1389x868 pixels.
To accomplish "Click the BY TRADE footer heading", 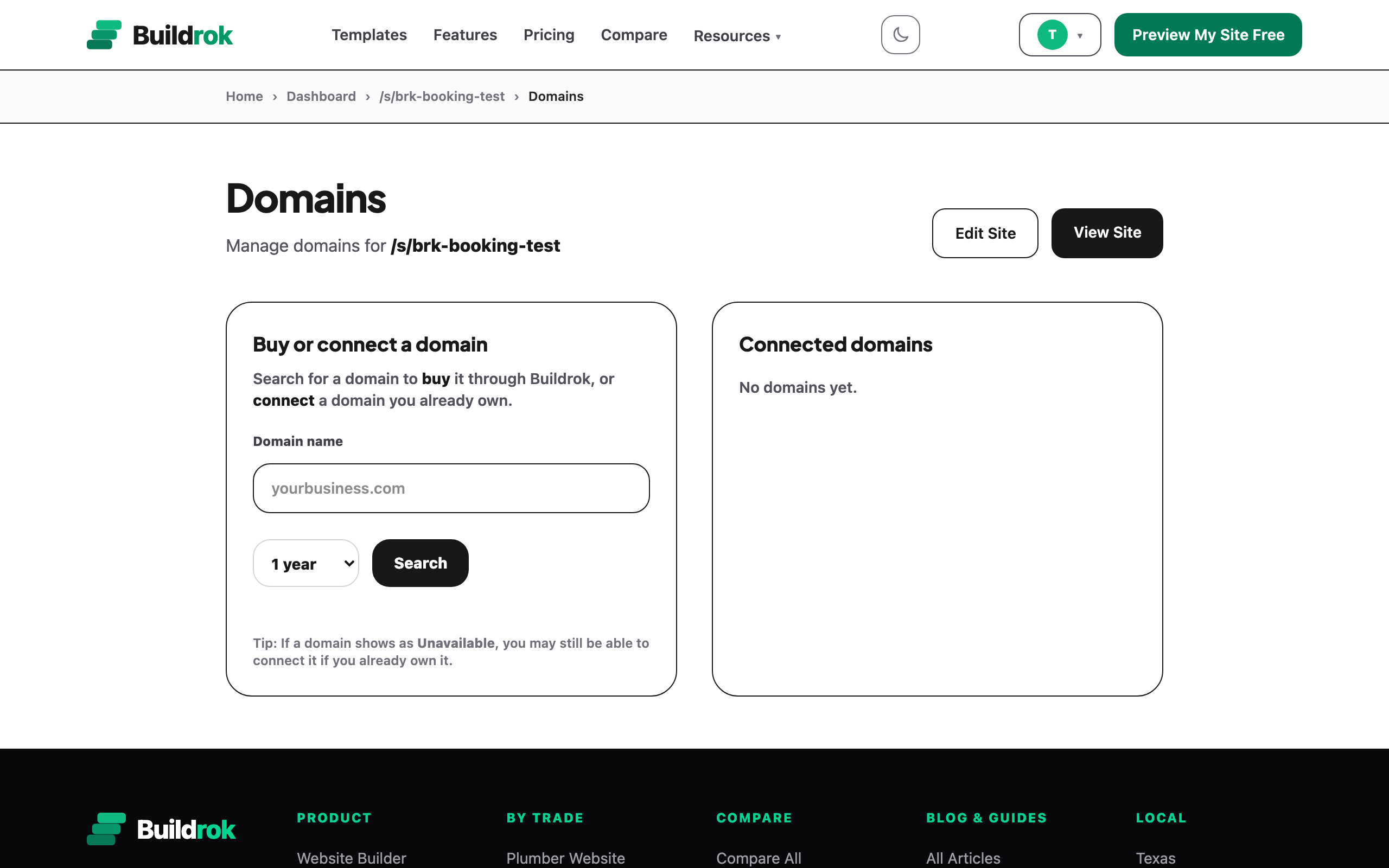I will [x=545, y=818].
